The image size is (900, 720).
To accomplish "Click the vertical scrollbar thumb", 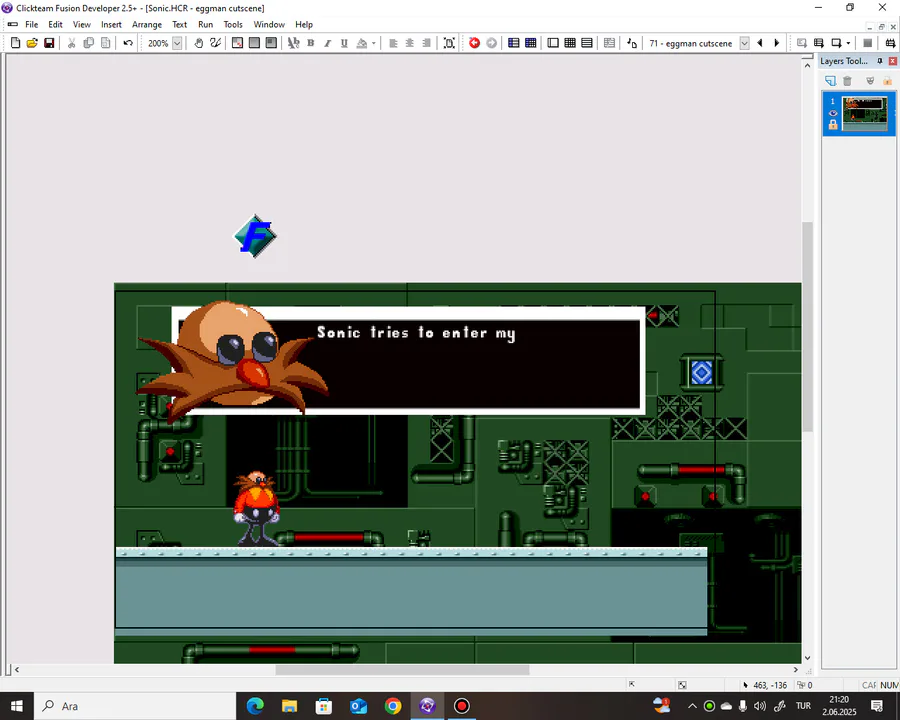I will (808, 327).
